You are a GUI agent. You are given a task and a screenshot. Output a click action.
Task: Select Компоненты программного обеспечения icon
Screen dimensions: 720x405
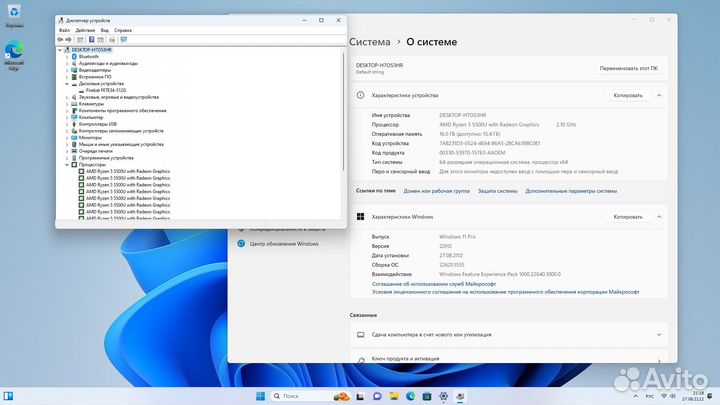click(x=74, y=111)
